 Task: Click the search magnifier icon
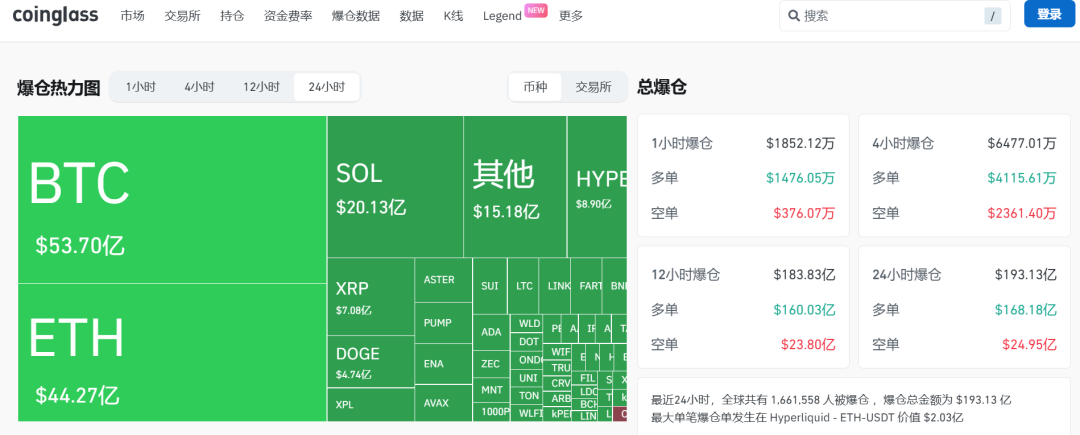794,16
